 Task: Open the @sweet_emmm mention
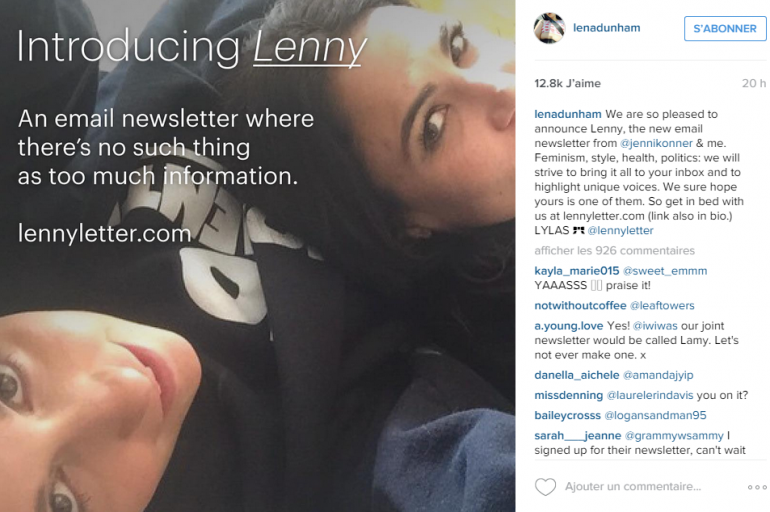pyautogui.click(x=665, y=271)
